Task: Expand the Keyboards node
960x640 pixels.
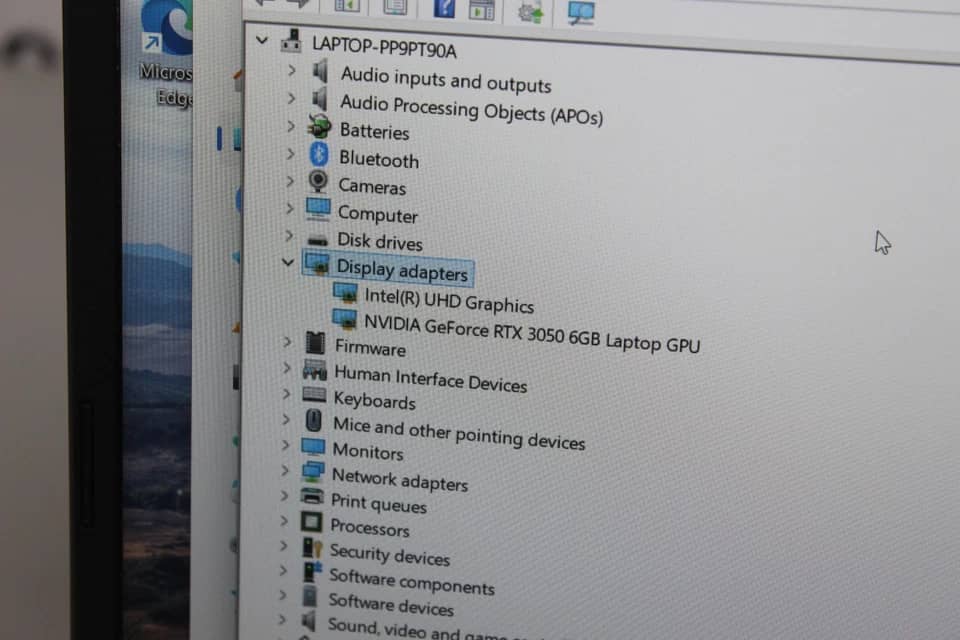Action: pos(286,394)
